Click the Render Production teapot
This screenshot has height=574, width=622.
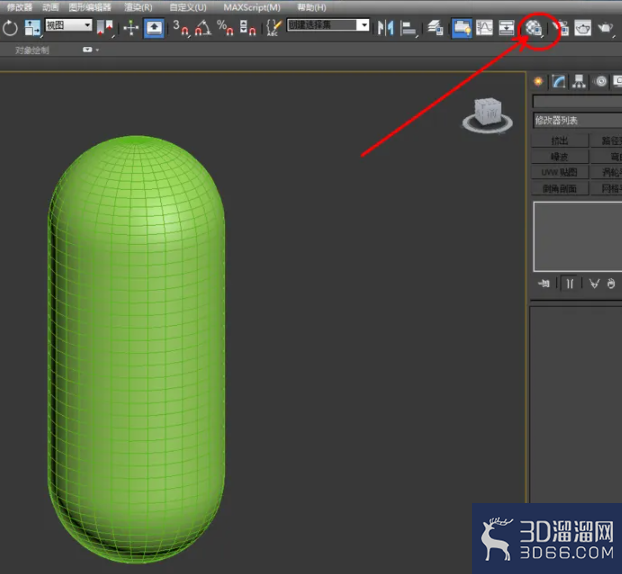(606, 28)
